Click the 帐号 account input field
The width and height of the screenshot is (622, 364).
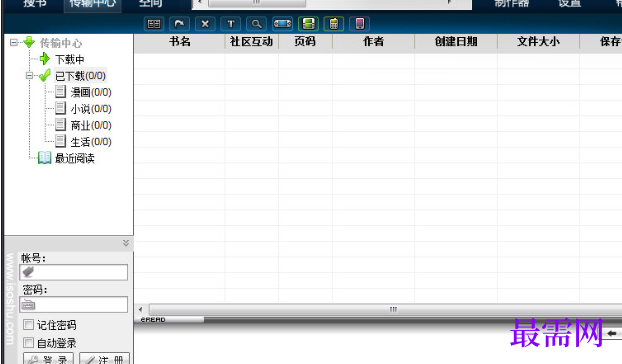coord(73,272)
